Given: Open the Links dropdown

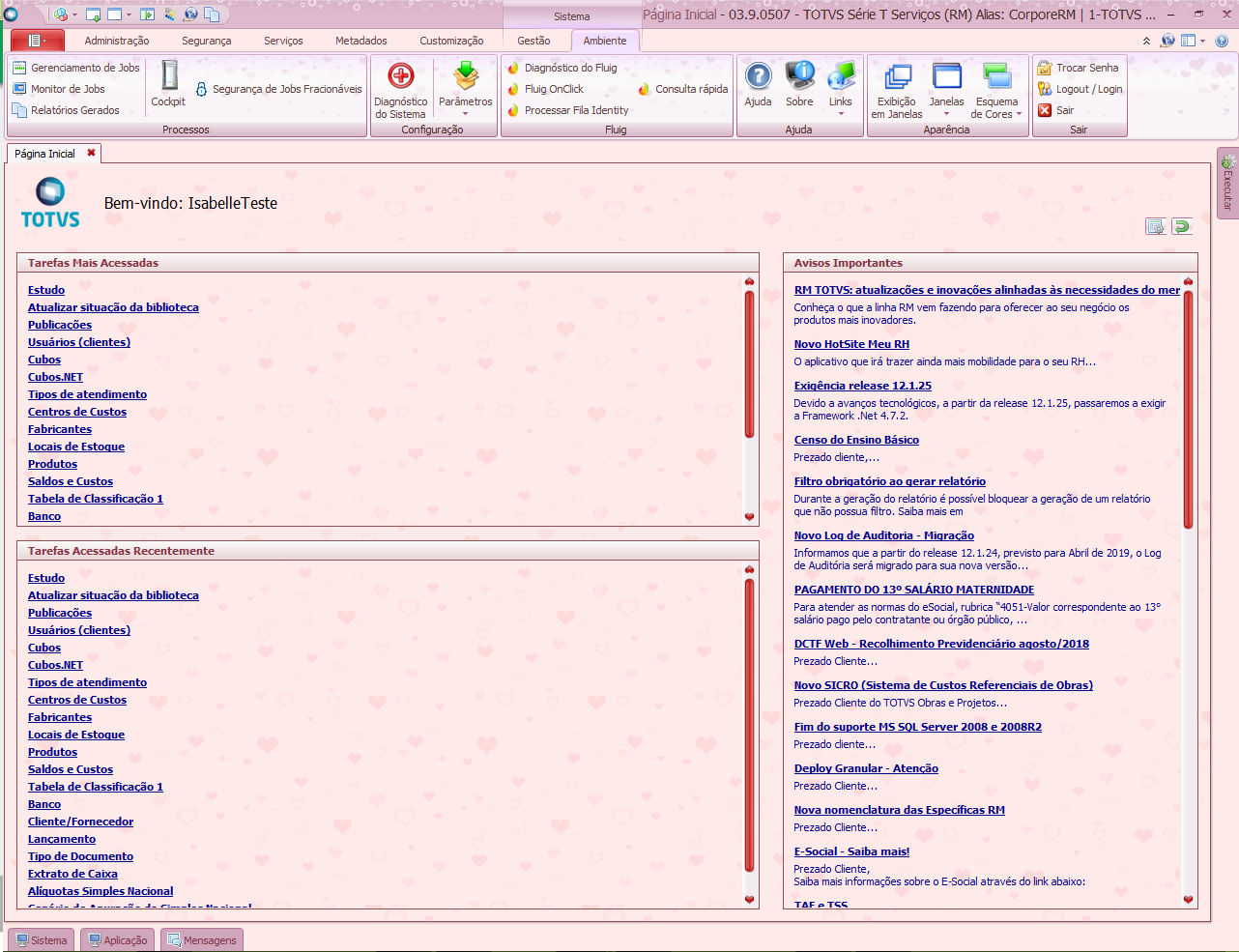Looking at the screenshot, I should [x=841, y=91].
